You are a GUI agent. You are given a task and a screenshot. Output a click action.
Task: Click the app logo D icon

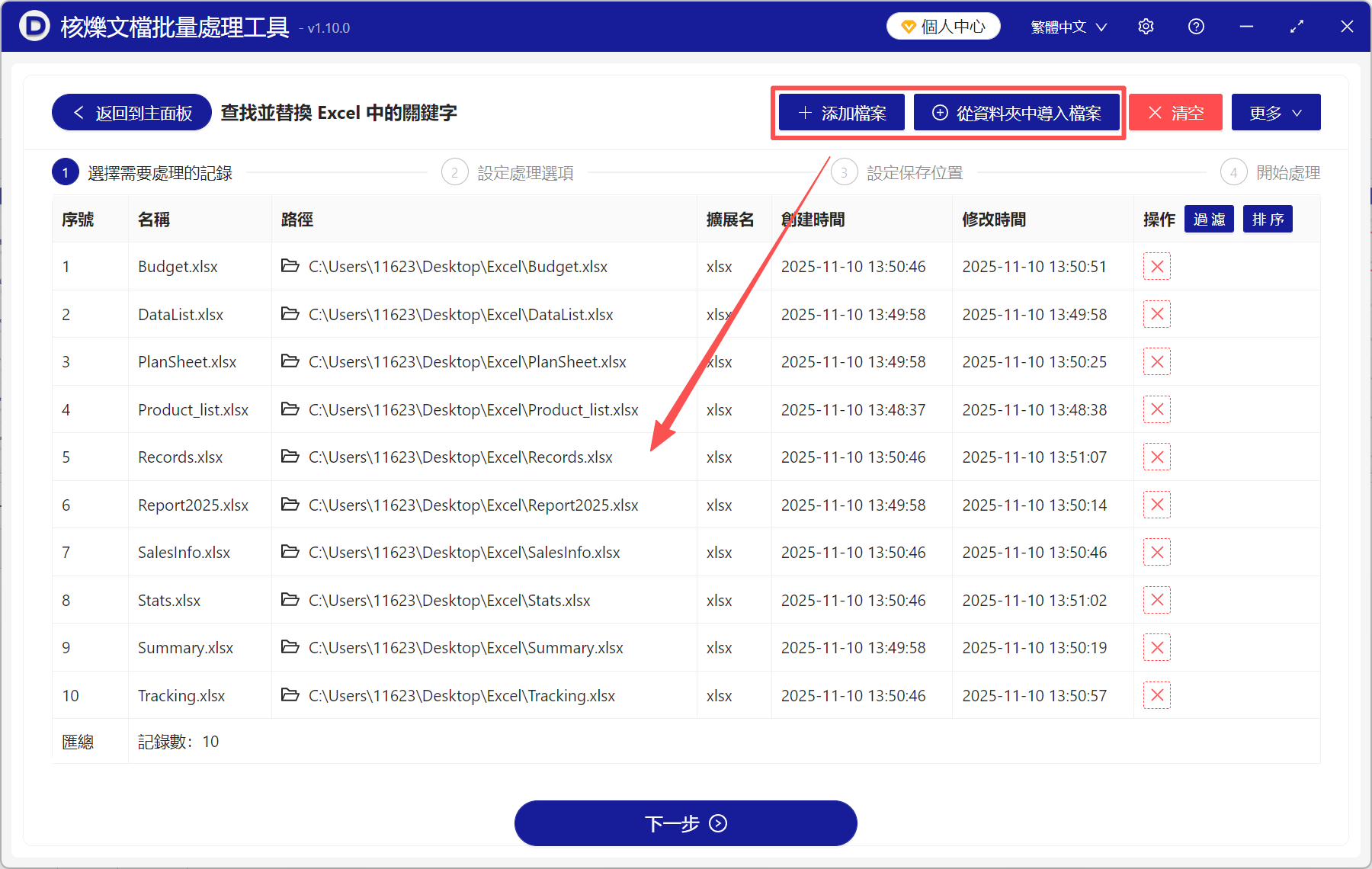[x=34, y=26]
